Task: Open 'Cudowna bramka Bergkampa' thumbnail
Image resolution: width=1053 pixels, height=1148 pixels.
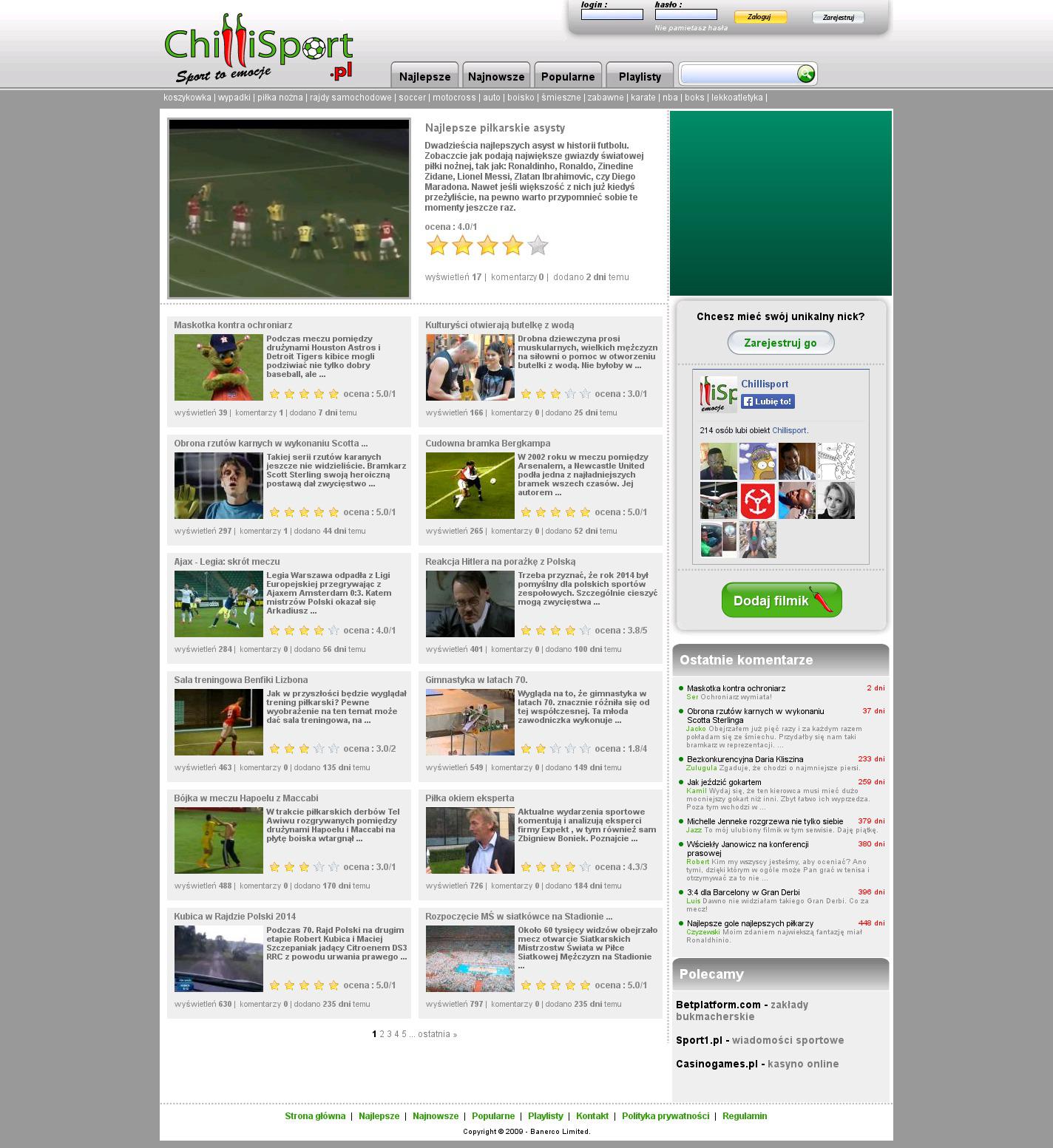Action: pyautogui.click(x=470, y=486)
